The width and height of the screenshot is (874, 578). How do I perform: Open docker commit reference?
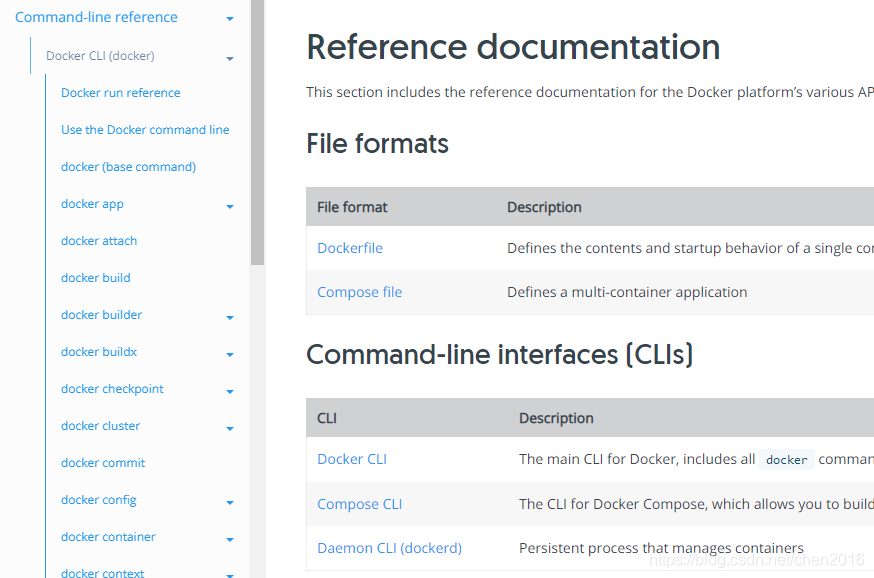click(103, 463)
